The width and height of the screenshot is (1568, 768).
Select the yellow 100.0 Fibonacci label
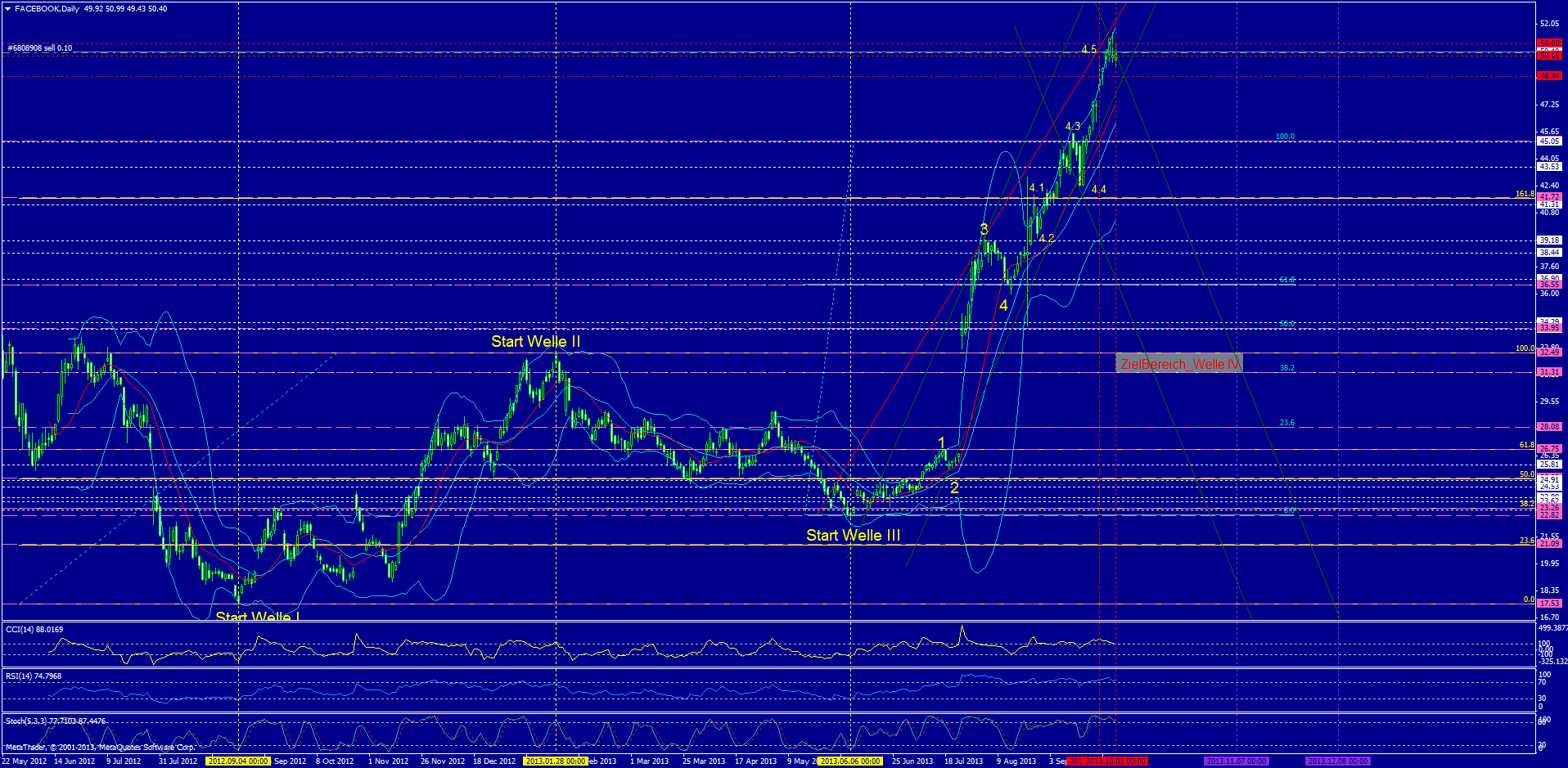pos(1525,348)
